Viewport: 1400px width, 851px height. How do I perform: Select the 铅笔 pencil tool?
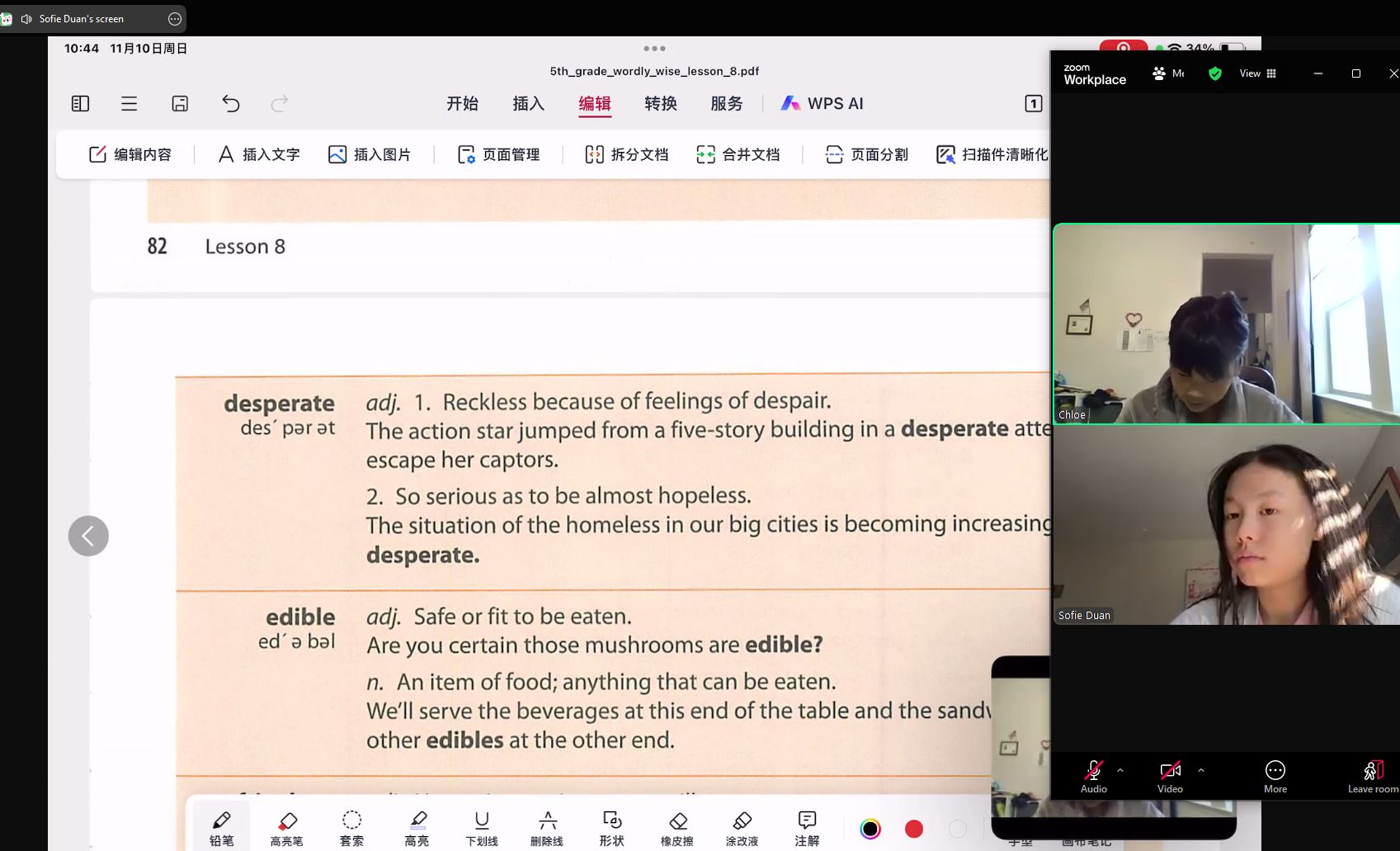coord(221,828)
